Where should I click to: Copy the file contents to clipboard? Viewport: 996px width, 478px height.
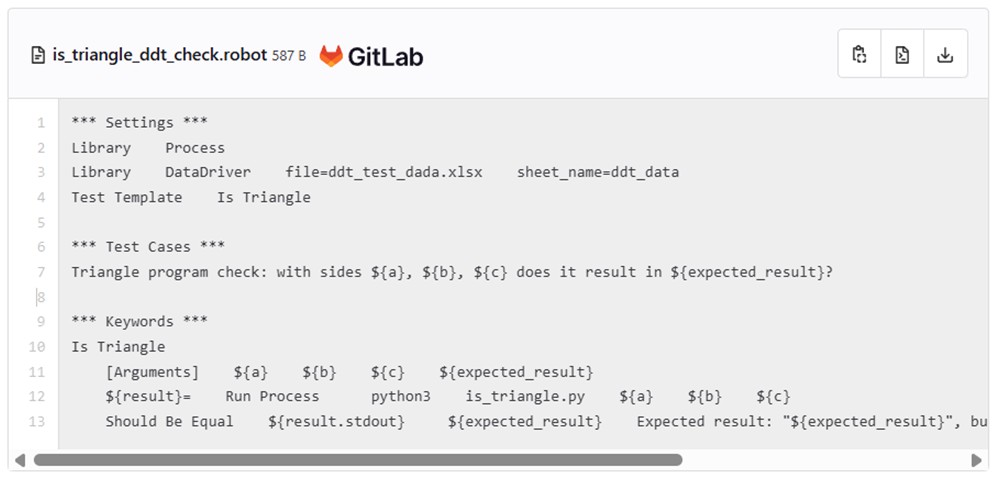click(x=859, y=55)
